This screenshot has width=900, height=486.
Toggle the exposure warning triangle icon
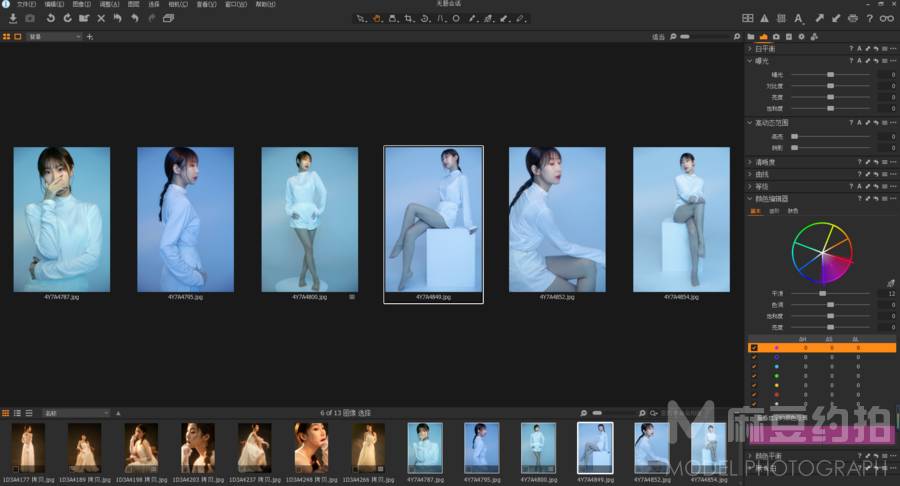point(765,18)
